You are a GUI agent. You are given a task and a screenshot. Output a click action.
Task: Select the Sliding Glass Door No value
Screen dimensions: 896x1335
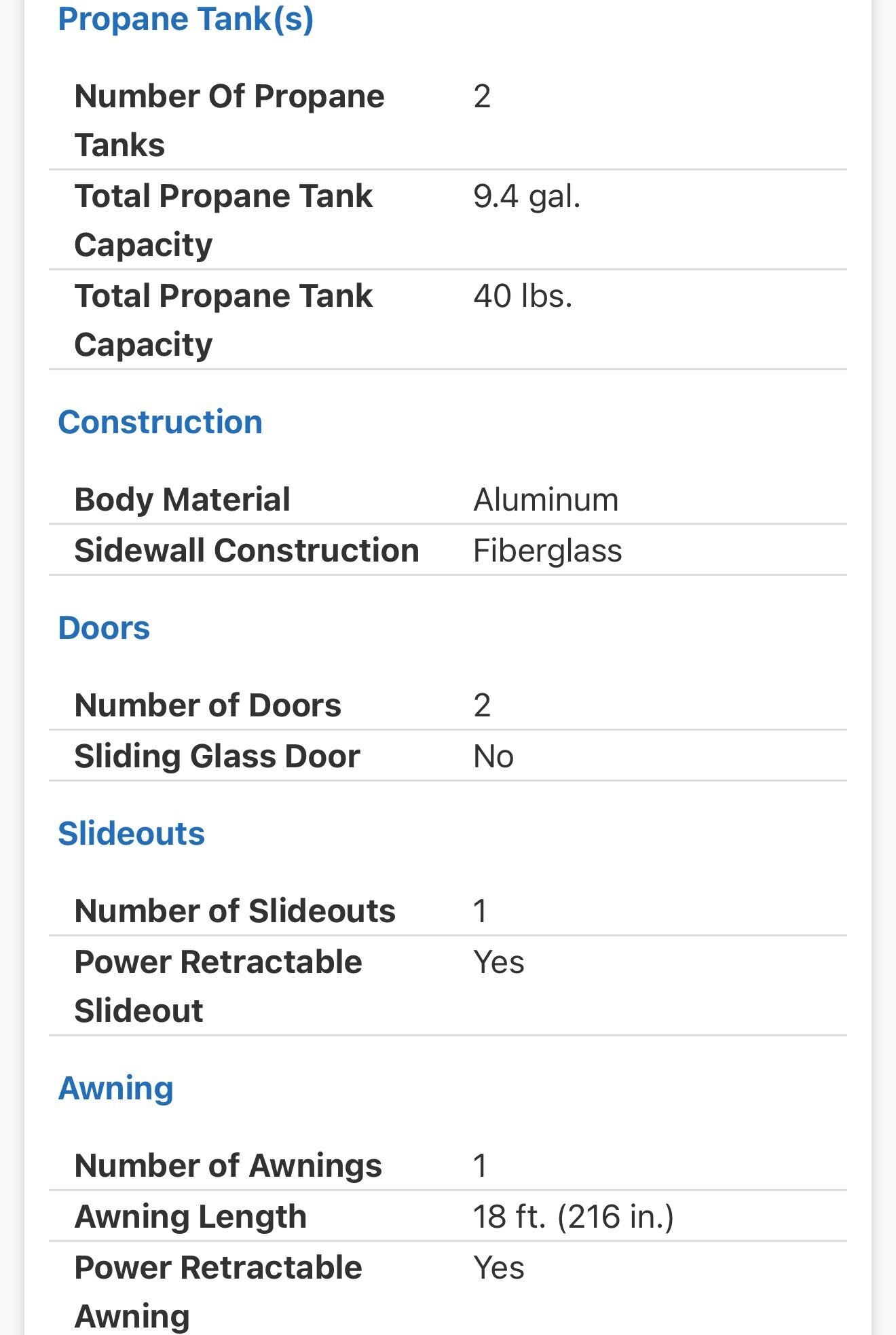[493, 756]
